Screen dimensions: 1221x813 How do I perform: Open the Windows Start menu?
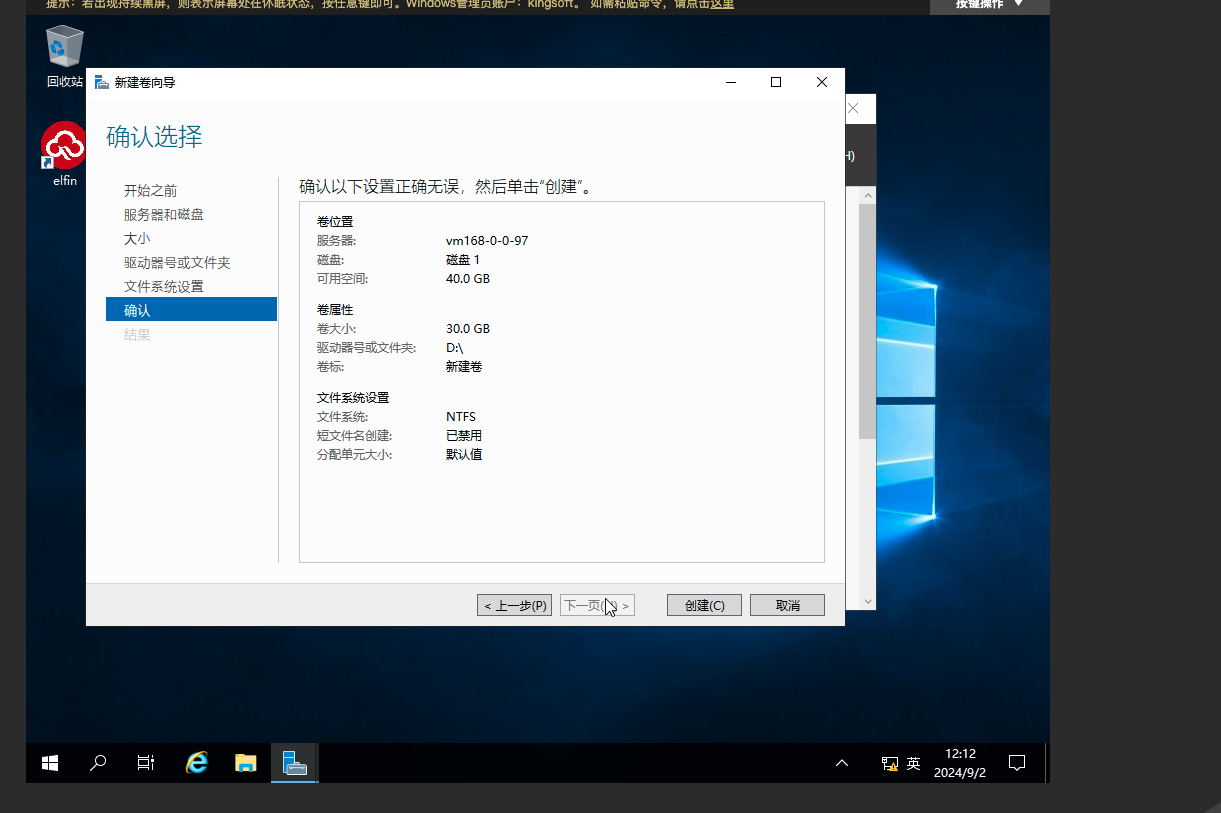50,763
